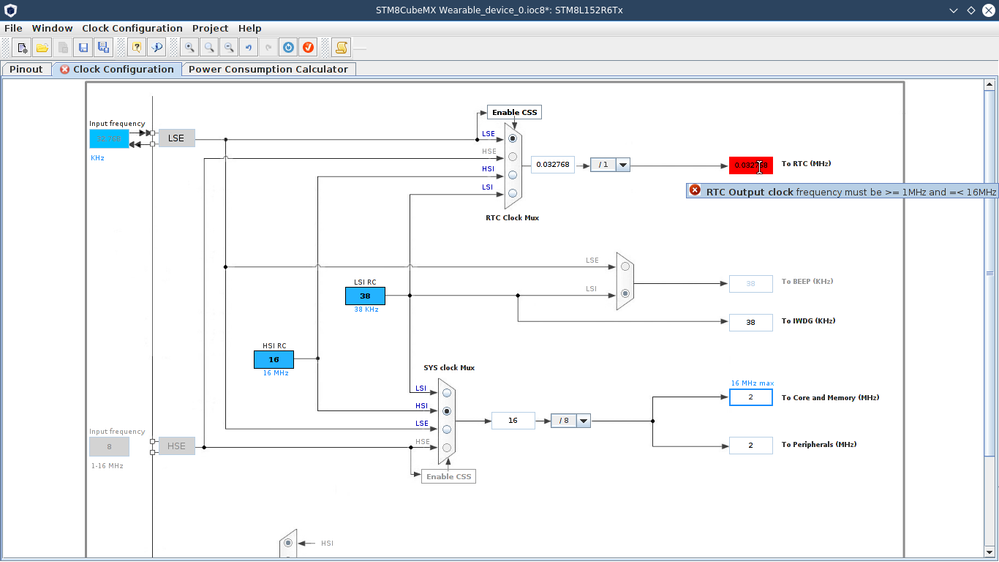Click the HSE input frequency field showing 8
This screenshot has width=999, height=562.
click(109, 447)
